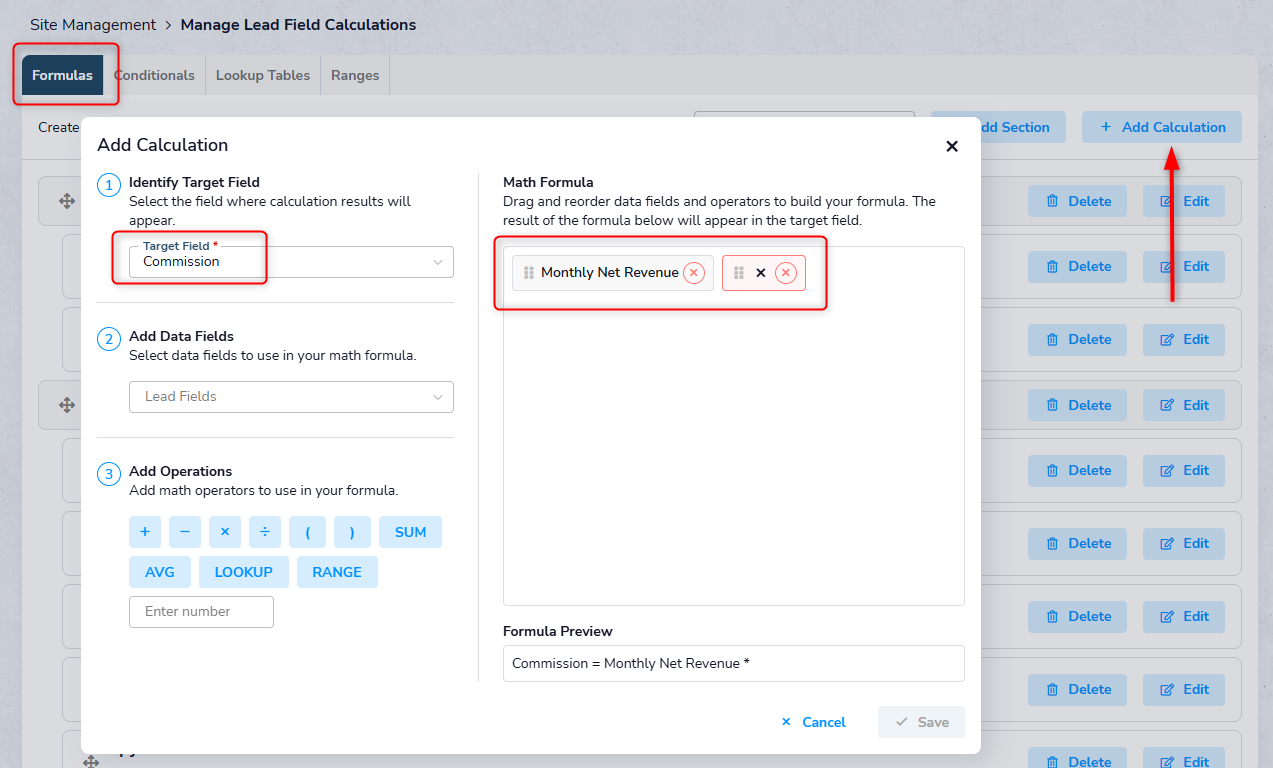Add the division operator
1273x768 pixels.
click(x=265, y=532)
